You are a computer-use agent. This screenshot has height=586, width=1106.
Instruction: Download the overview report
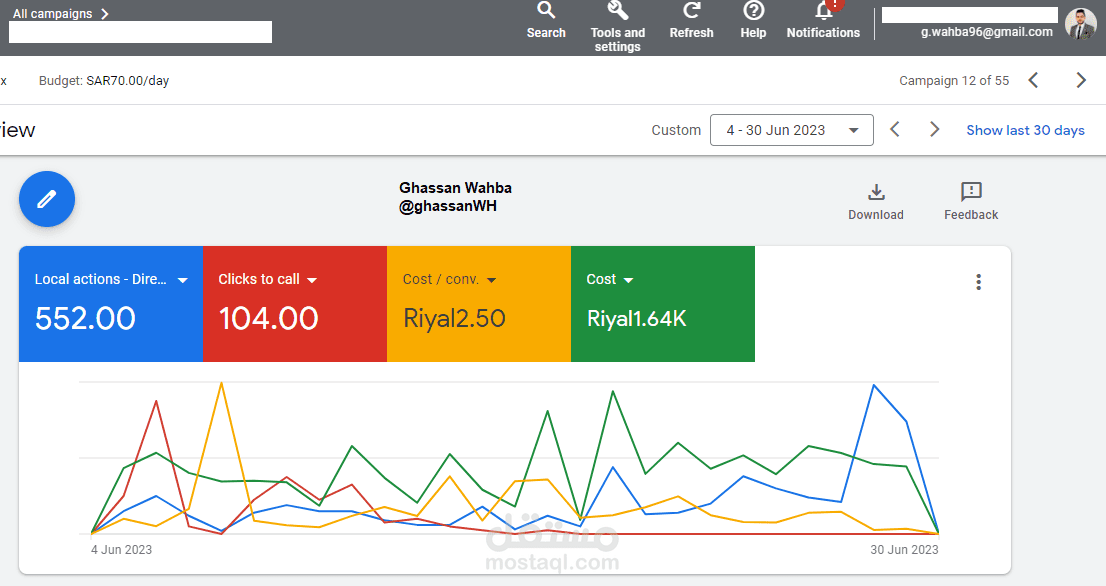pos(876,200)
